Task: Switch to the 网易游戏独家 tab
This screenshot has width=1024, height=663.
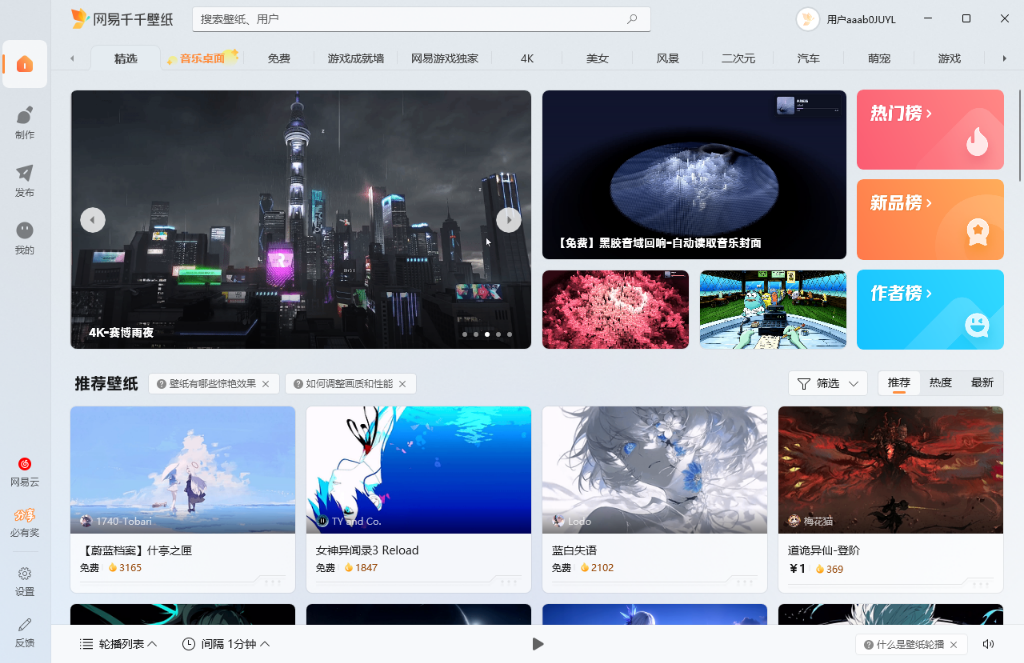Action: pos(445,58)
